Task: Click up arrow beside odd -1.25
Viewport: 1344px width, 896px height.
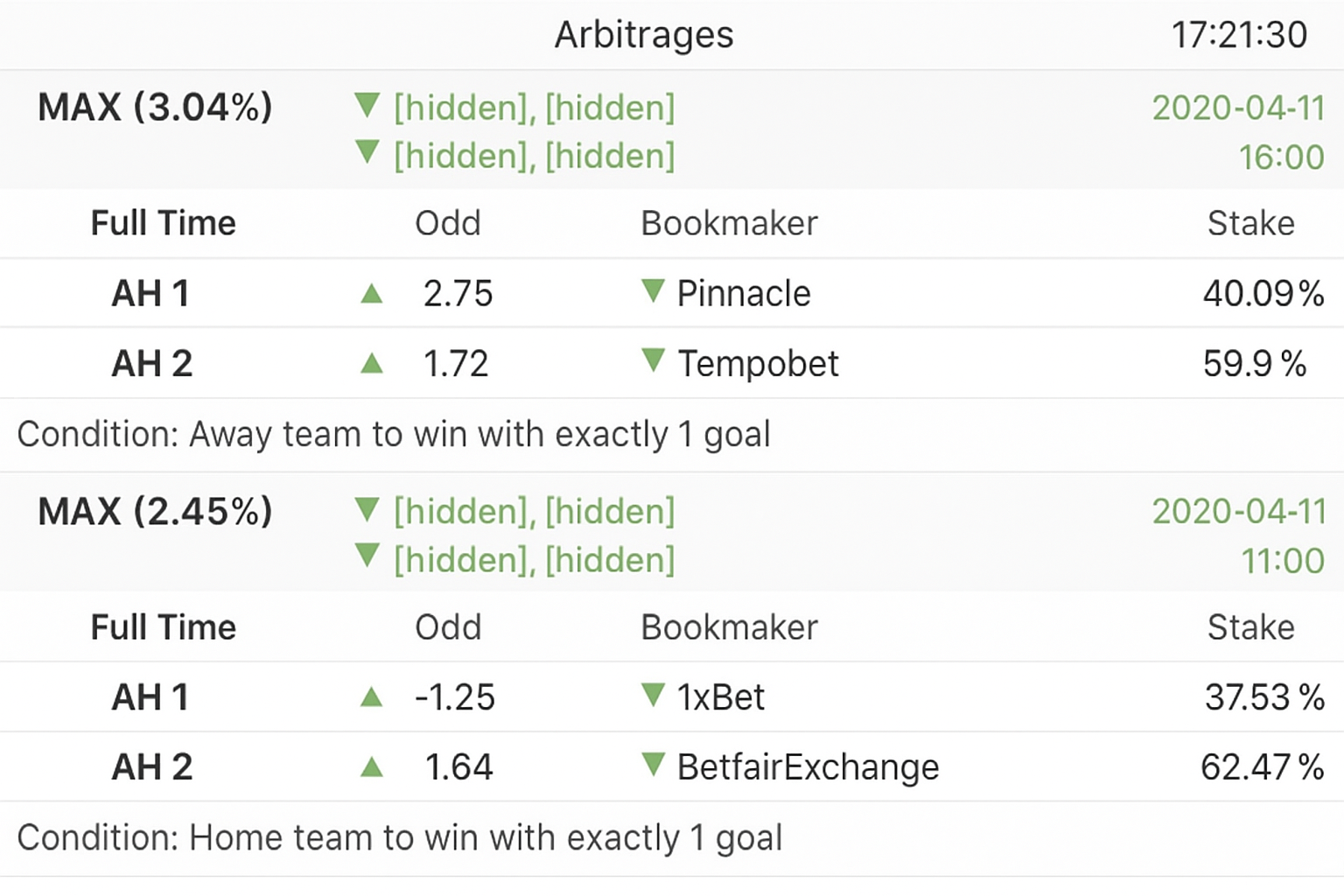Action: click(372, 697)
